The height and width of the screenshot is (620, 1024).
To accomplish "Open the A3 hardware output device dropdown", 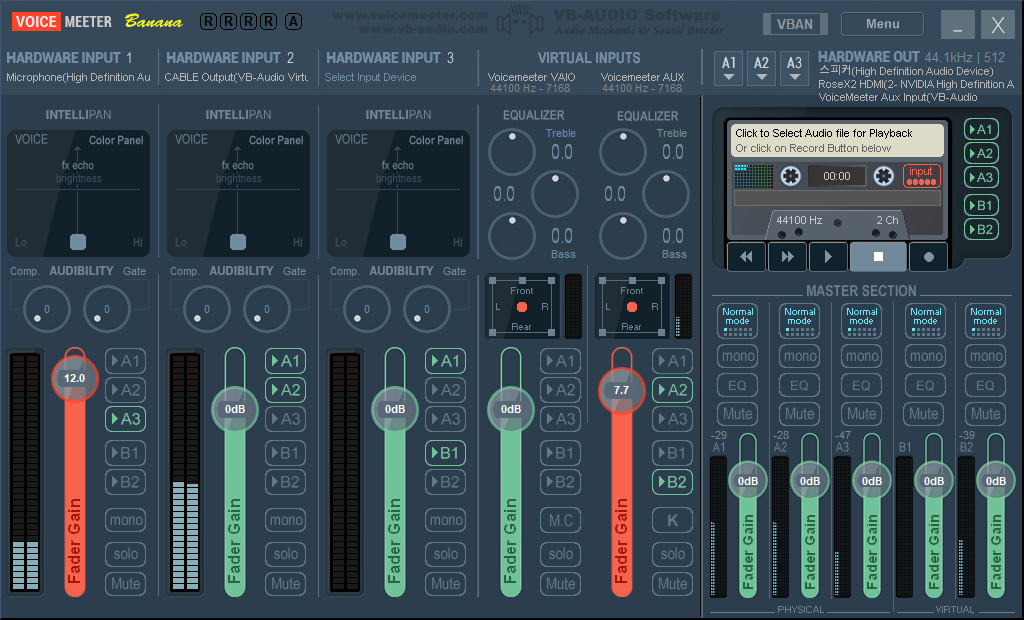I will tap(794, 69).
